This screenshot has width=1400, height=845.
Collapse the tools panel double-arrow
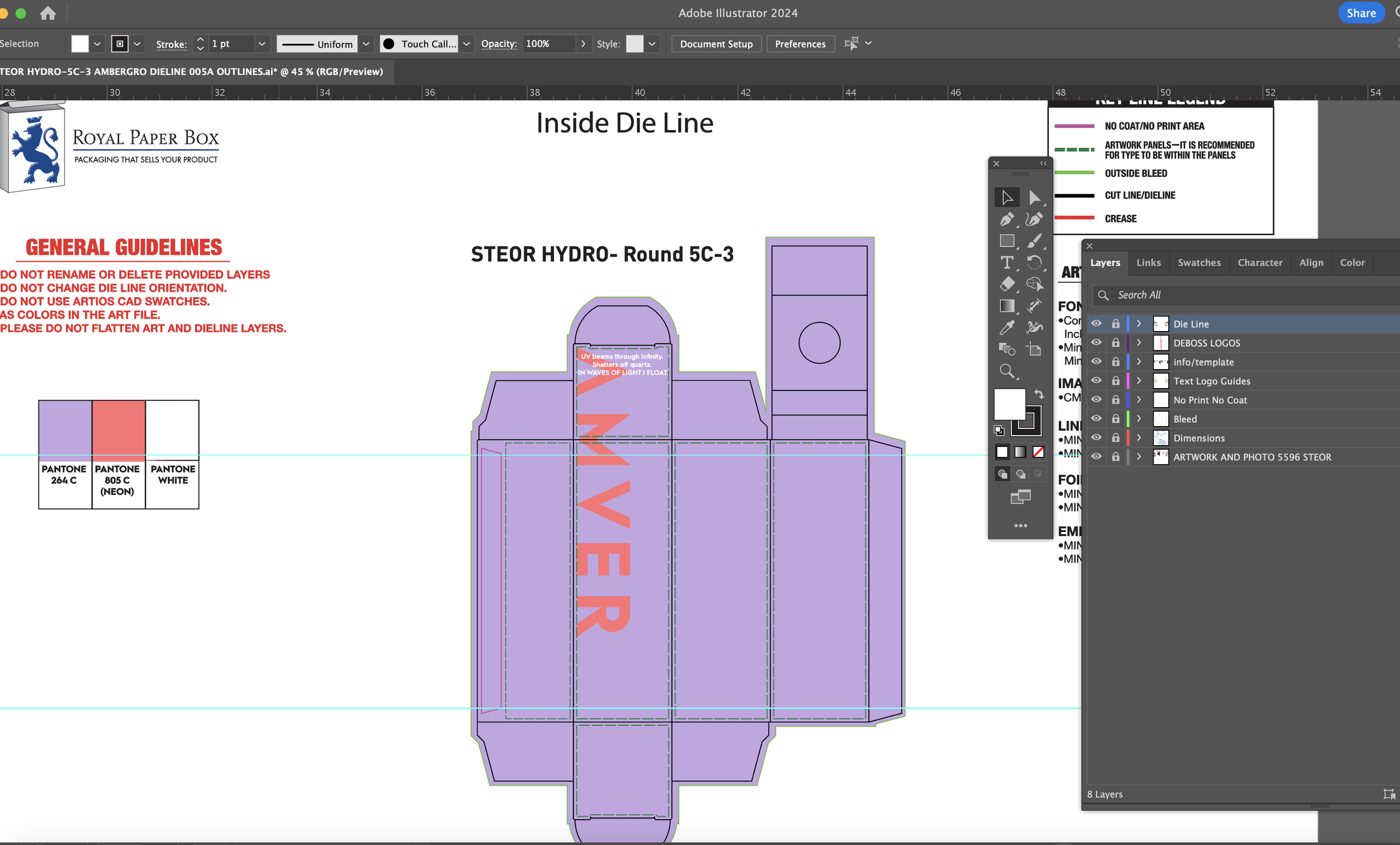pyautogui.click(x=1043, y=163)
